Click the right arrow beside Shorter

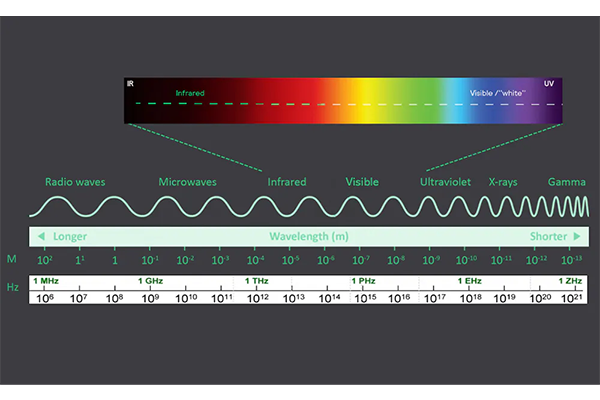[x=576, y=237]
